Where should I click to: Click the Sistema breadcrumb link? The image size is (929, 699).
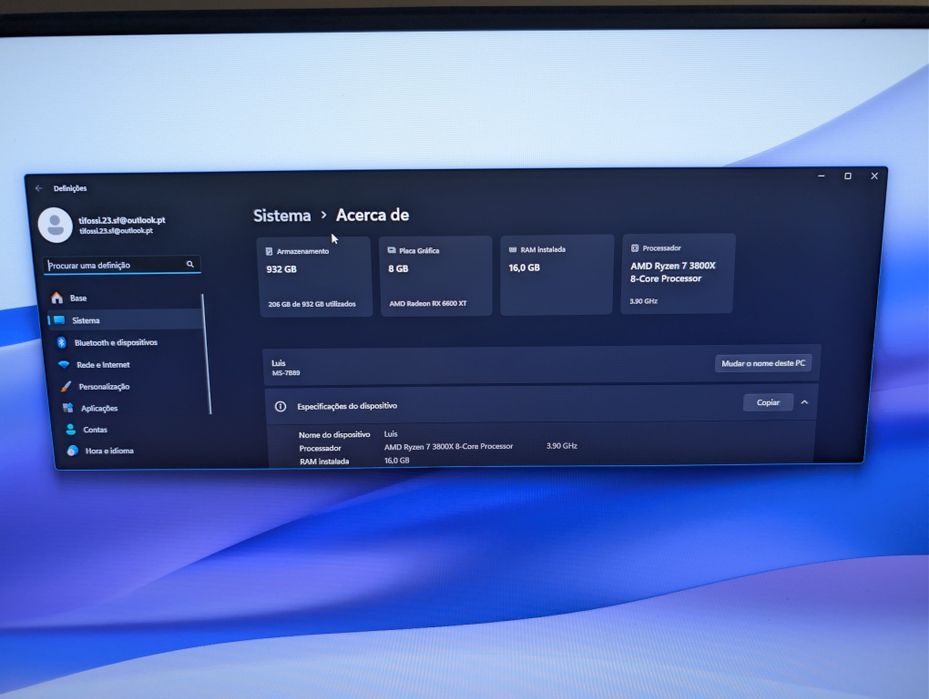282,216
